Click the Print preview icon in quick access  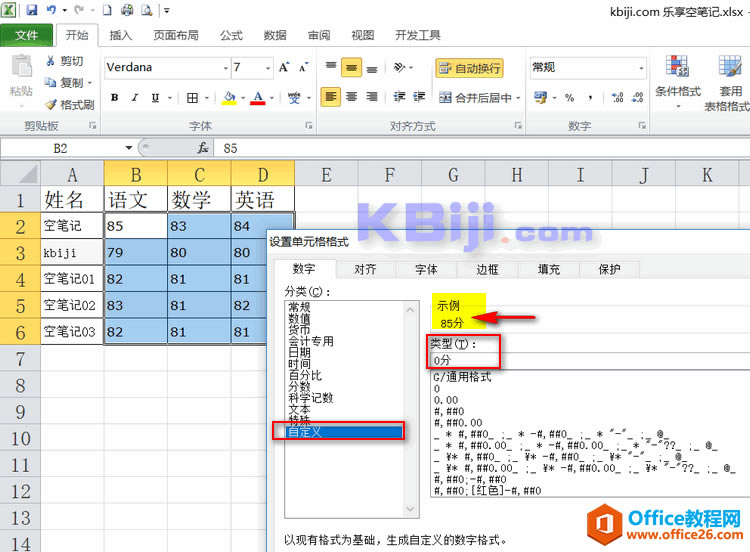146,10
